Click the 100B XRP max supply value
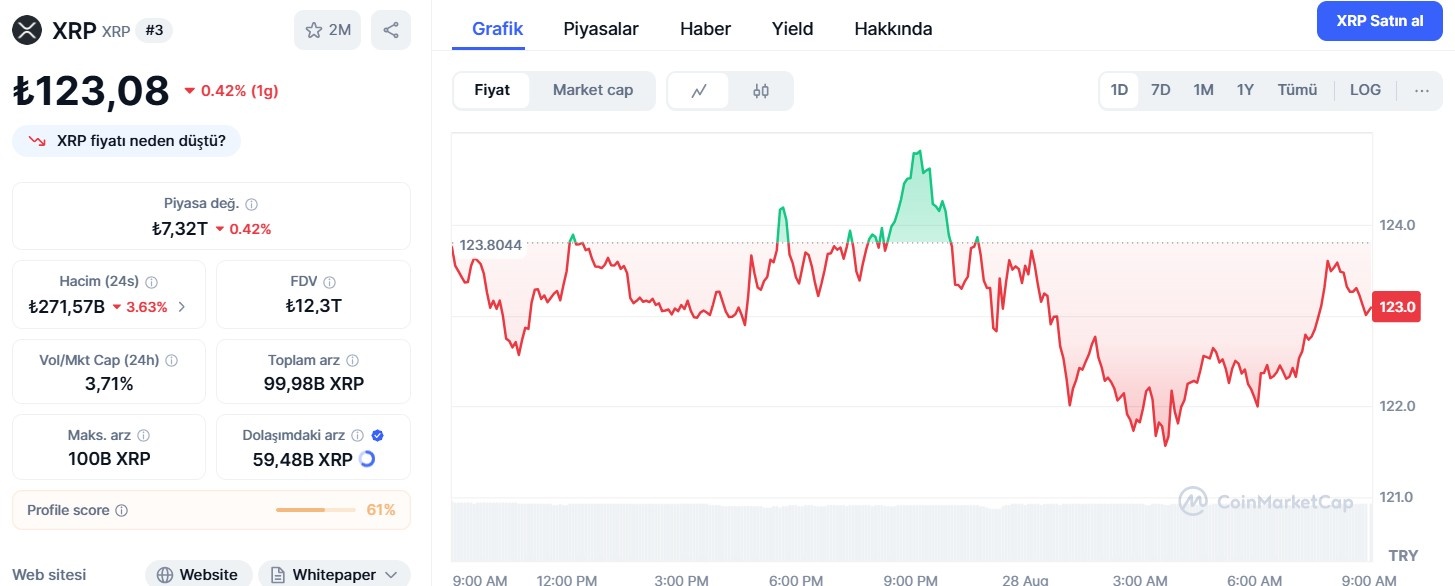 pyautogui.click(x=109, y=459)
